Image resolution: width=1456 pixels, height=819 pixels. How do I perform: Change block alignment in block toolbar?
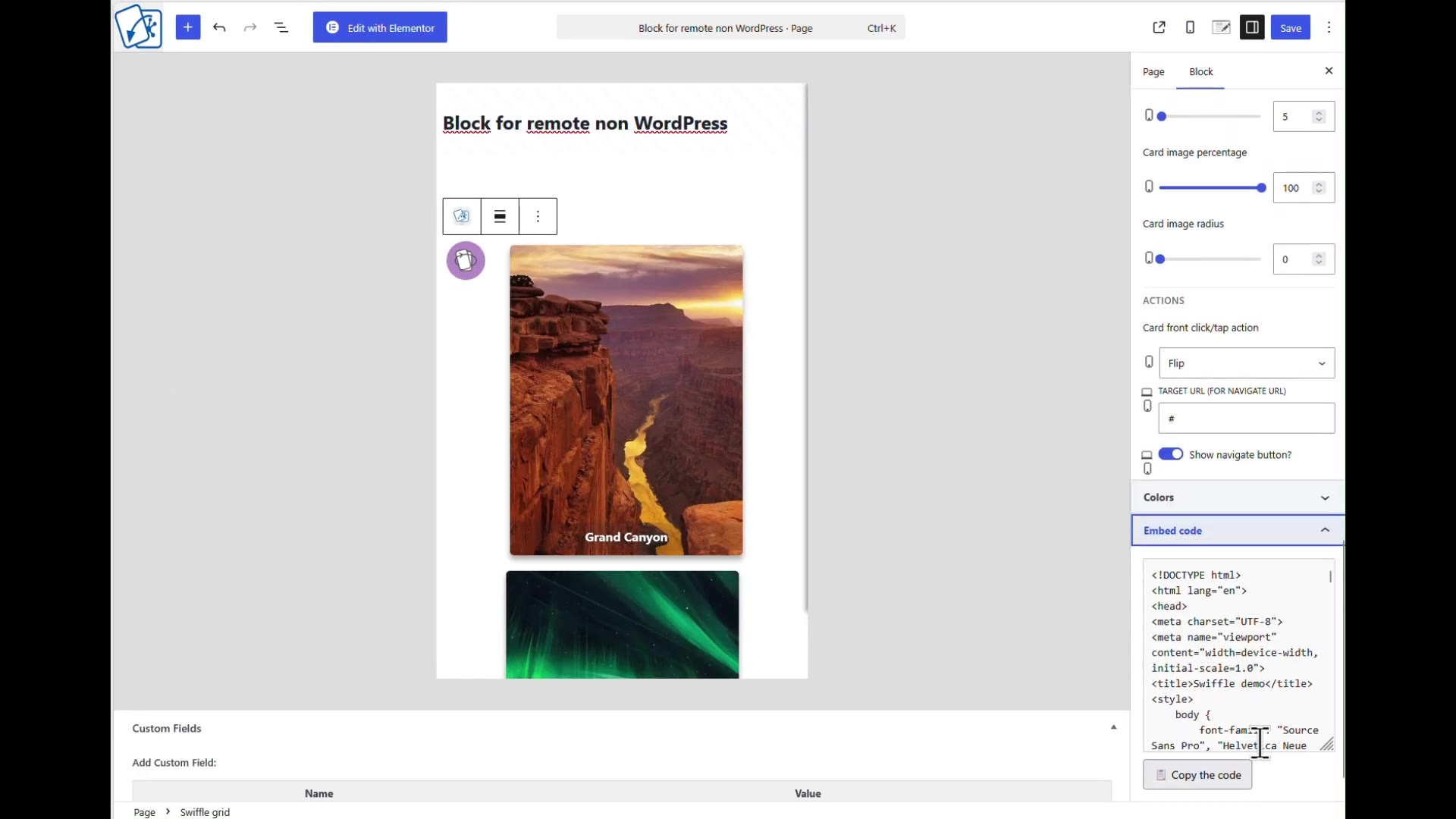coord(500,216)
